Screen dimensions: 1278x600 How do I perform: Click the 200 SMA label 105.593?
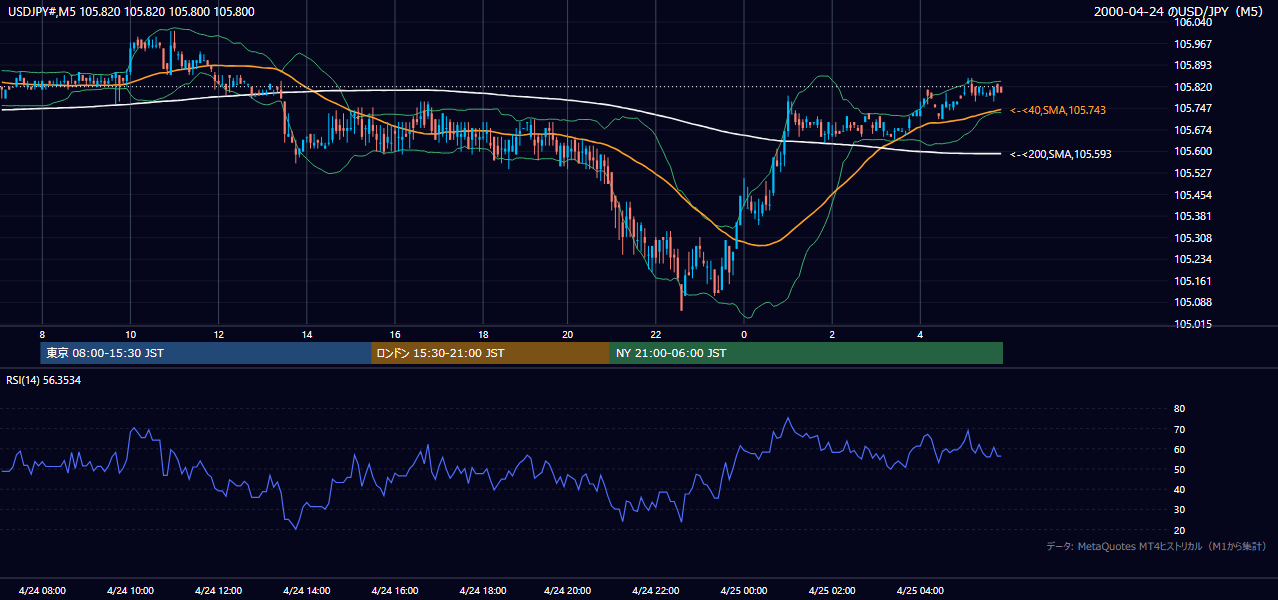click(x=1061, y=154)
